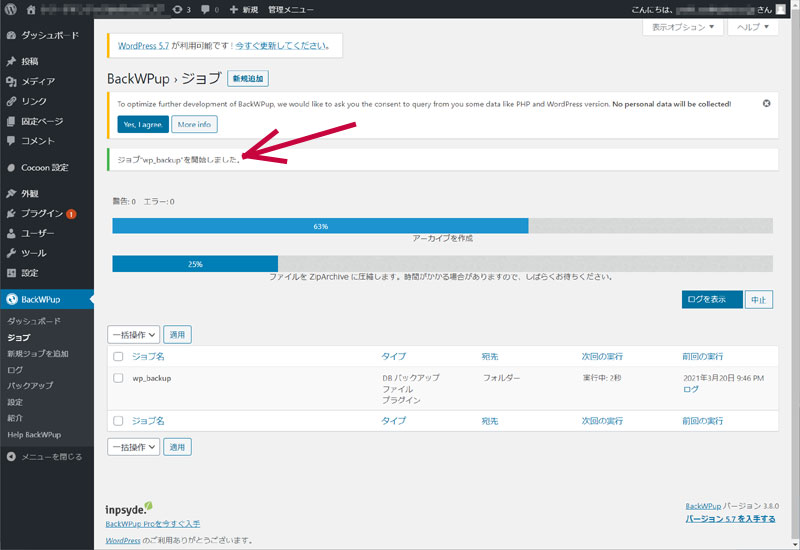Viewport: 800px width, 550px height.
Task: Open the upper 一括操作 dropdown
Action: click(x=134, y=335)
